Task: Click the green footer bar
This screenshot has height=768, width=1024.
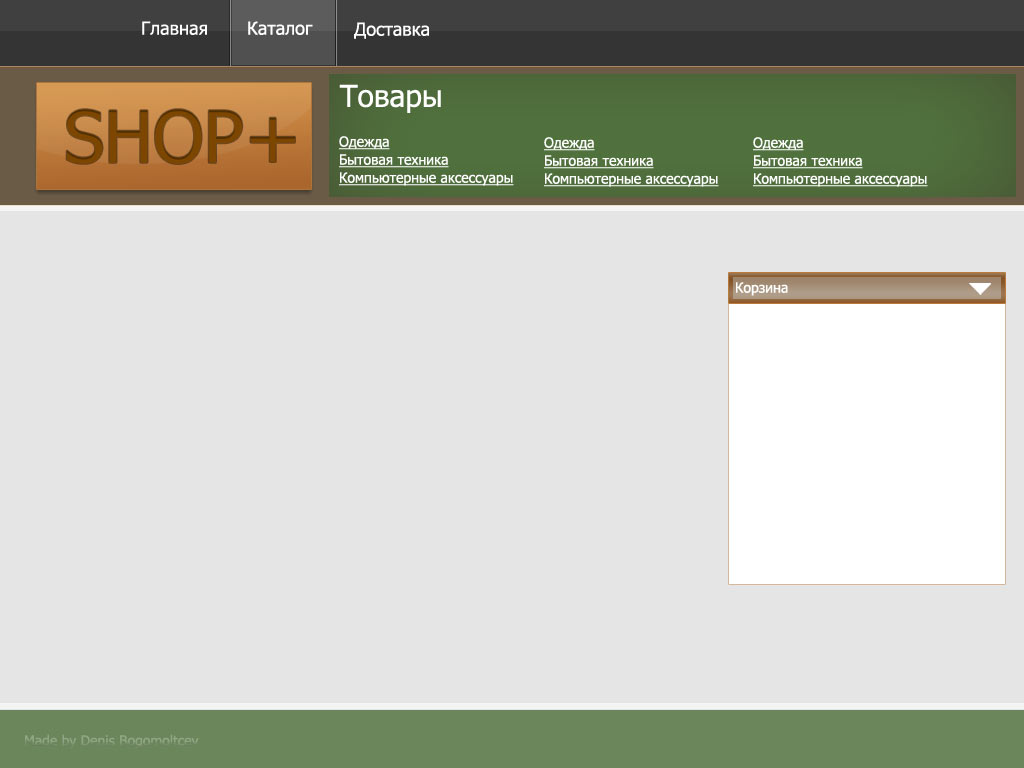Action: click(600, 739)
